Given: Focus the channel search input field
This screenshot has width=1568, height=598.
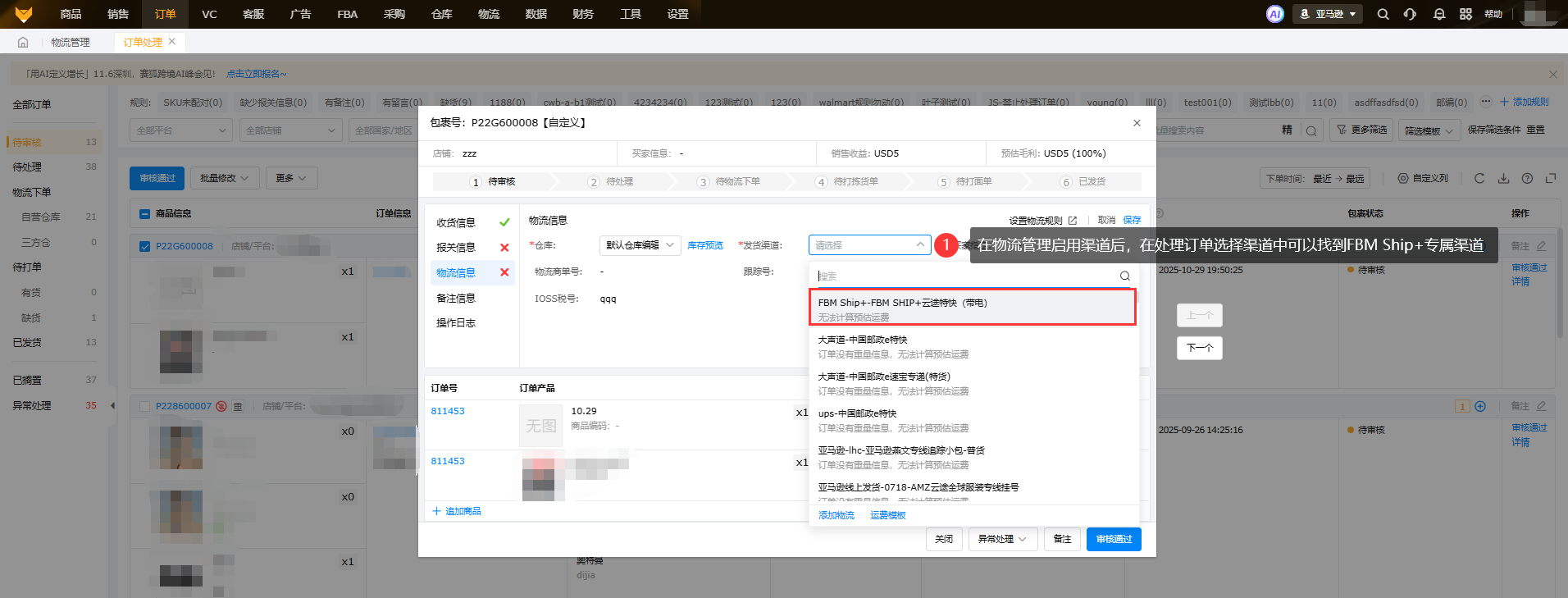Looking at the screenshot, I should coord(968,276).
